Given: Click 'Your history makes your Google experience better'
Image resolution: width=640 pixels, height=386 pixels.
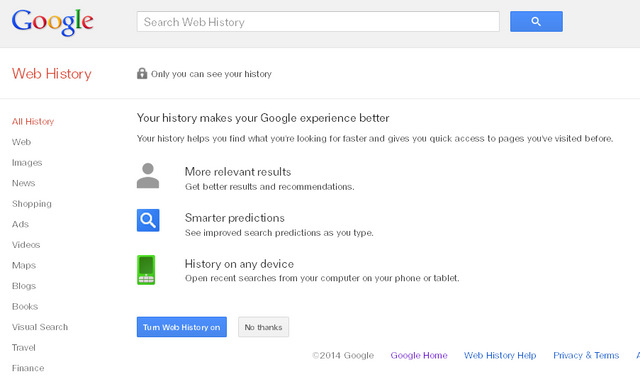Looking at the screenshot, I should (263, 118).
